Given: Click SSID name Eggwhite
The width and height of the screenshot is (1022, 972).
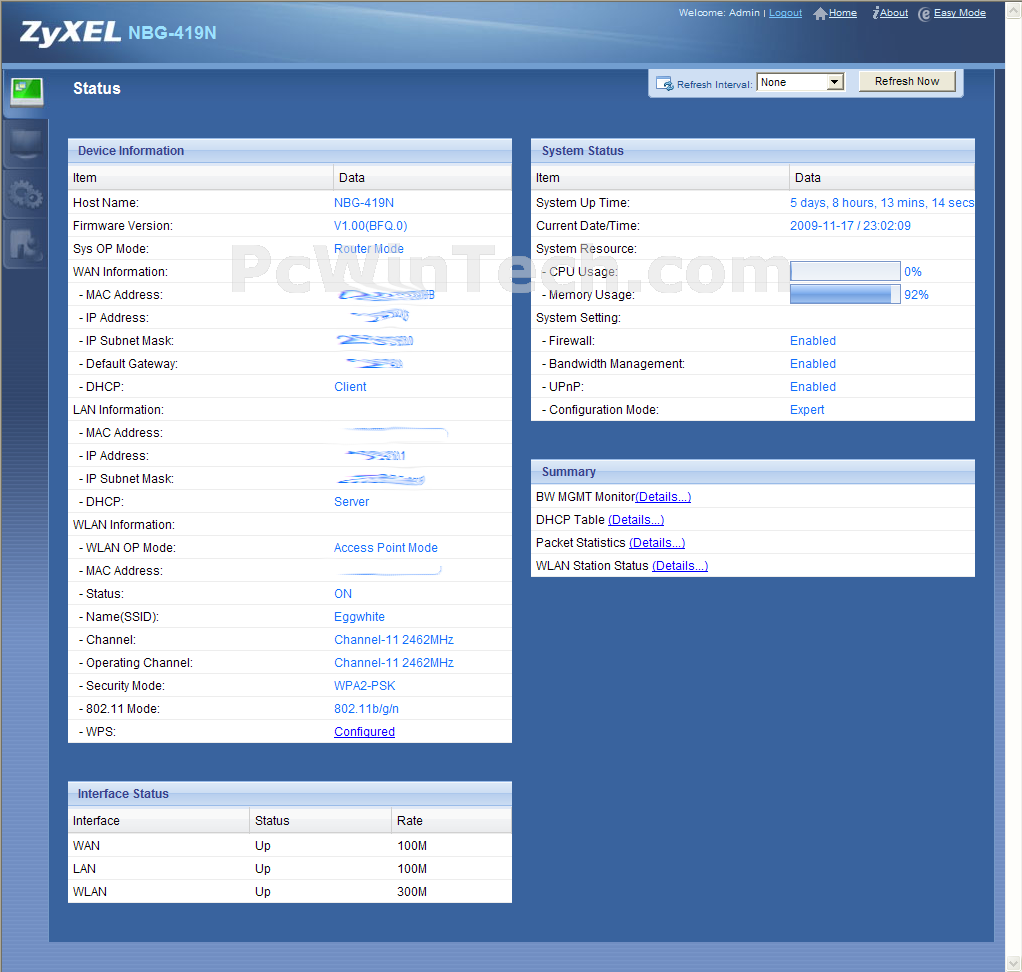Looking at the screenshot, I should (x=359, y=617).
